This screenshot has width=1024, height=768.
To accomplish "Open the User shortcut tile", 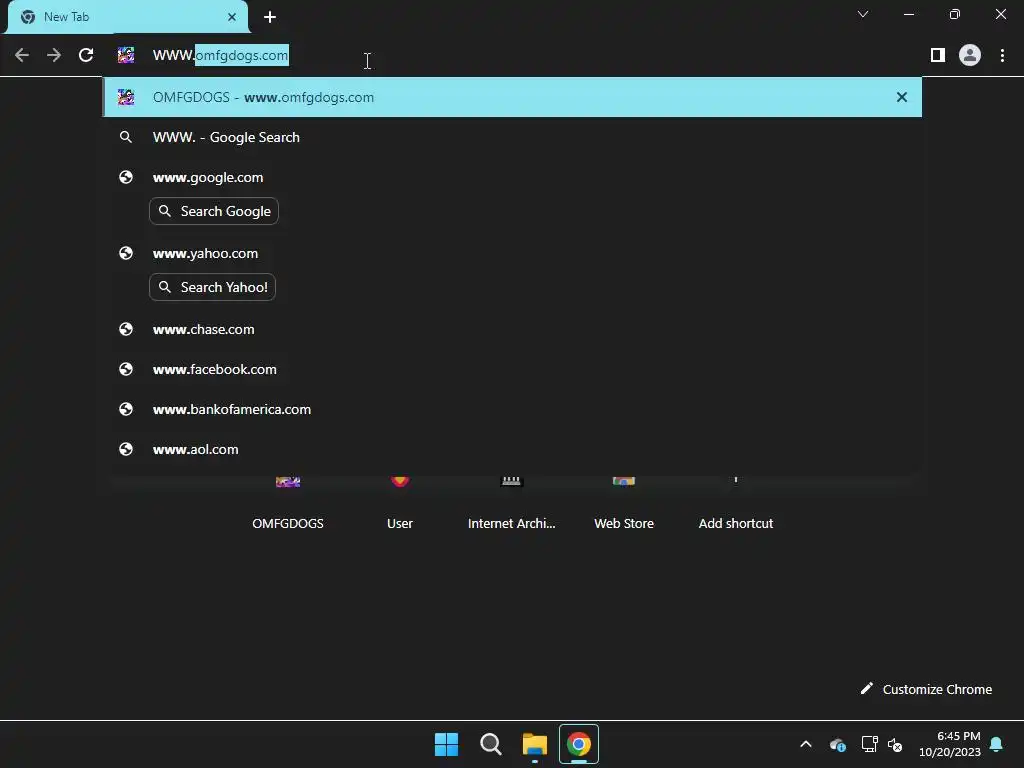I will pos(400,504).
